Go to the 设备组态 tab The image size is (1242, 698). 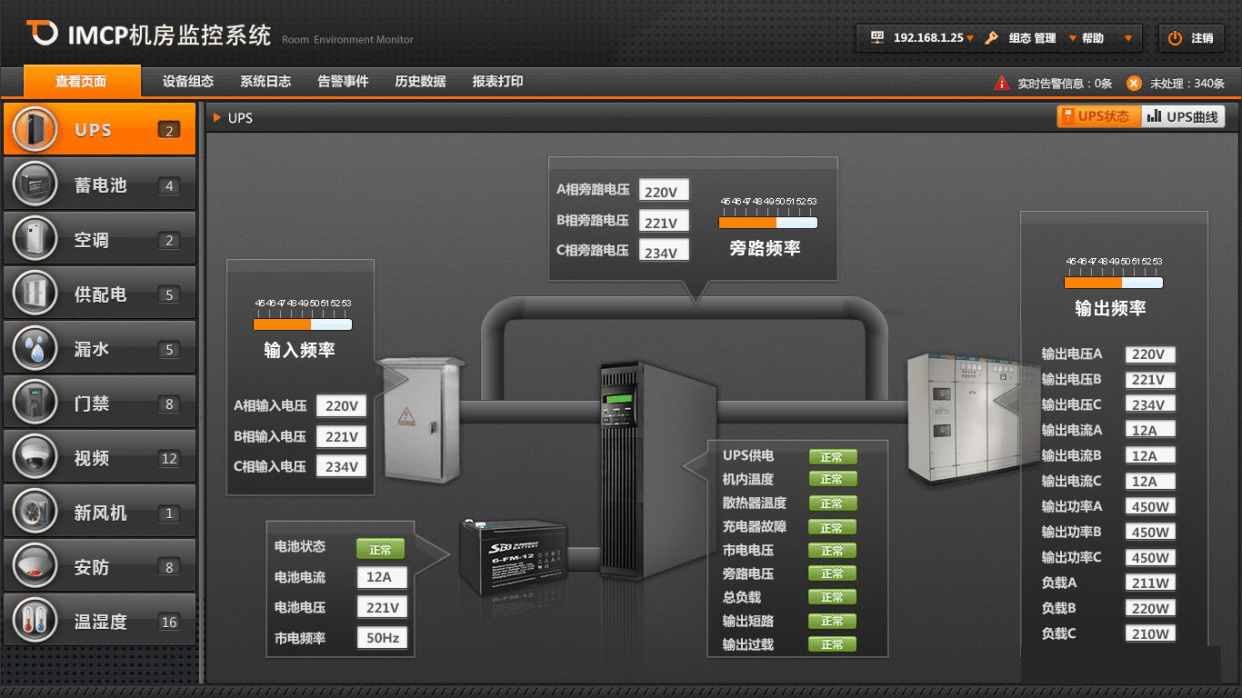[188, 82]
